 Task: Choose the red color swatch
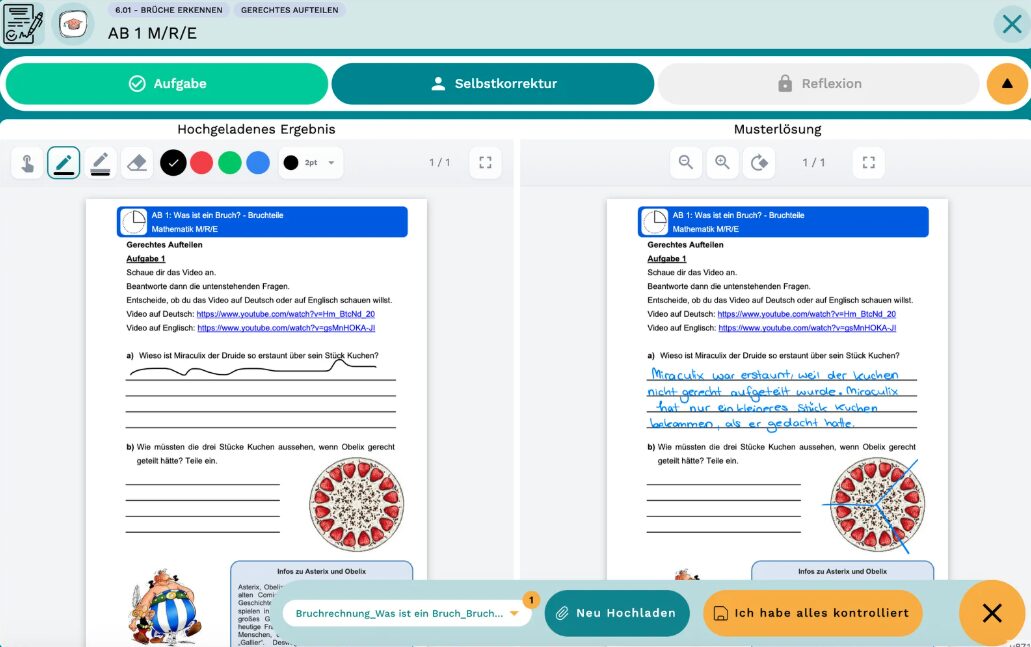201,162
